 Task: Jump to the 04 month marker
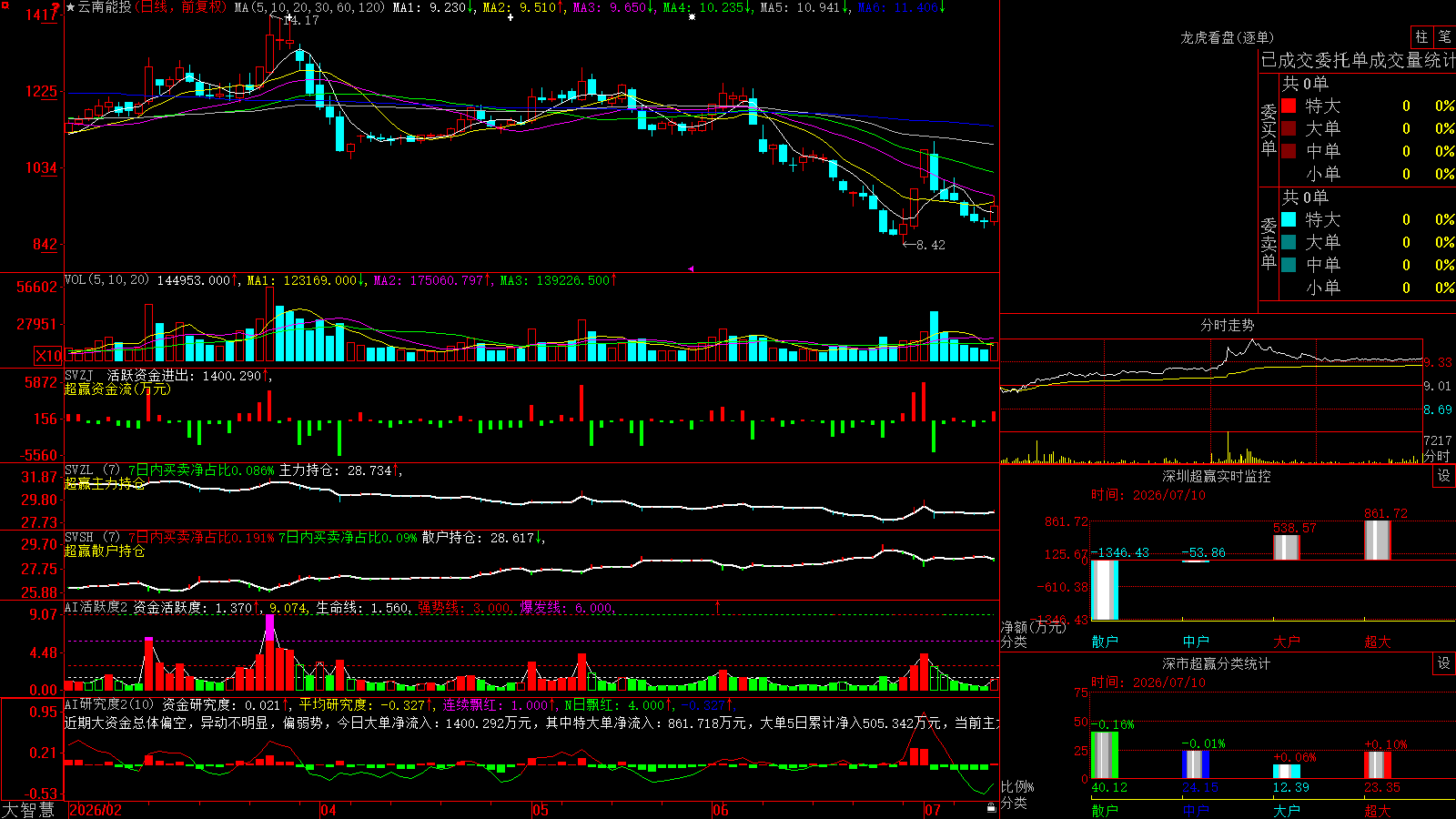point(329,810)
